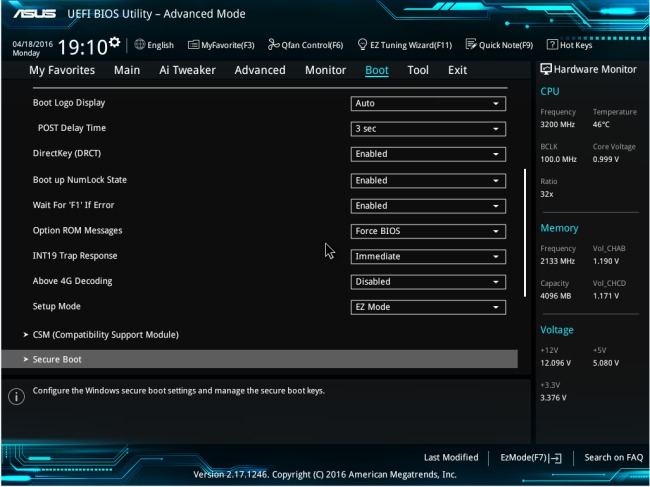The width and height of the screenshot is (650, 487).
Task: Switch to Main tab
Action: 127,70
